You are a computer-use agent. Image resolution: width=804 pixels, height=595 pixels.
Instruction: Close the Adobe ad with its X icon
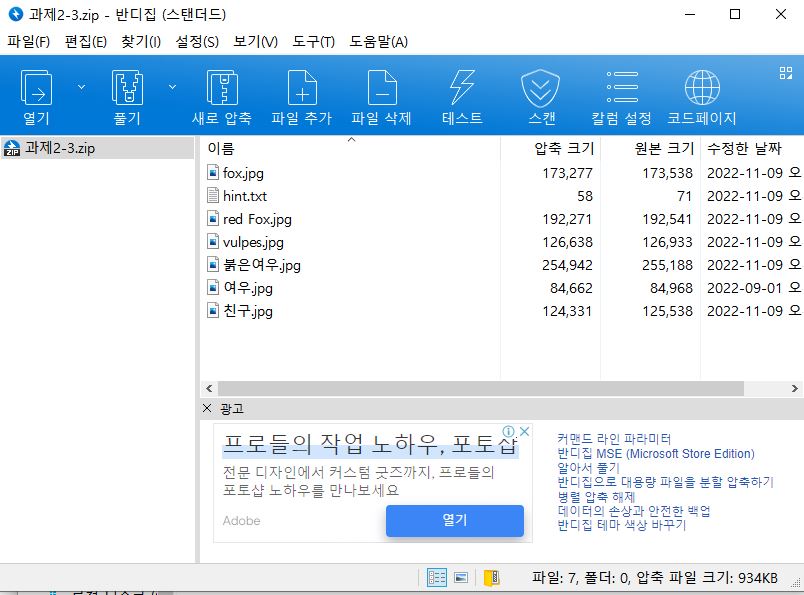[525, 431]
